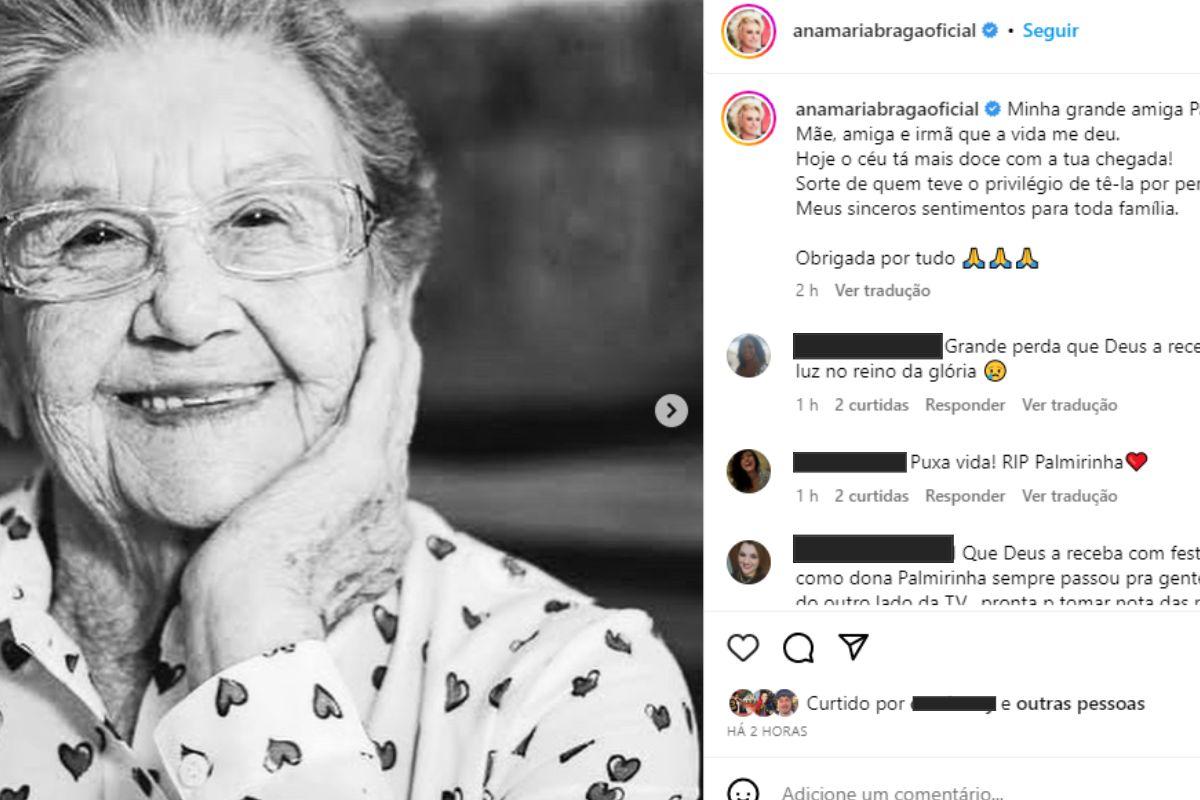Reply to the first comment
This screenshot has width=1200, height=800.
[x=965, y=405]
